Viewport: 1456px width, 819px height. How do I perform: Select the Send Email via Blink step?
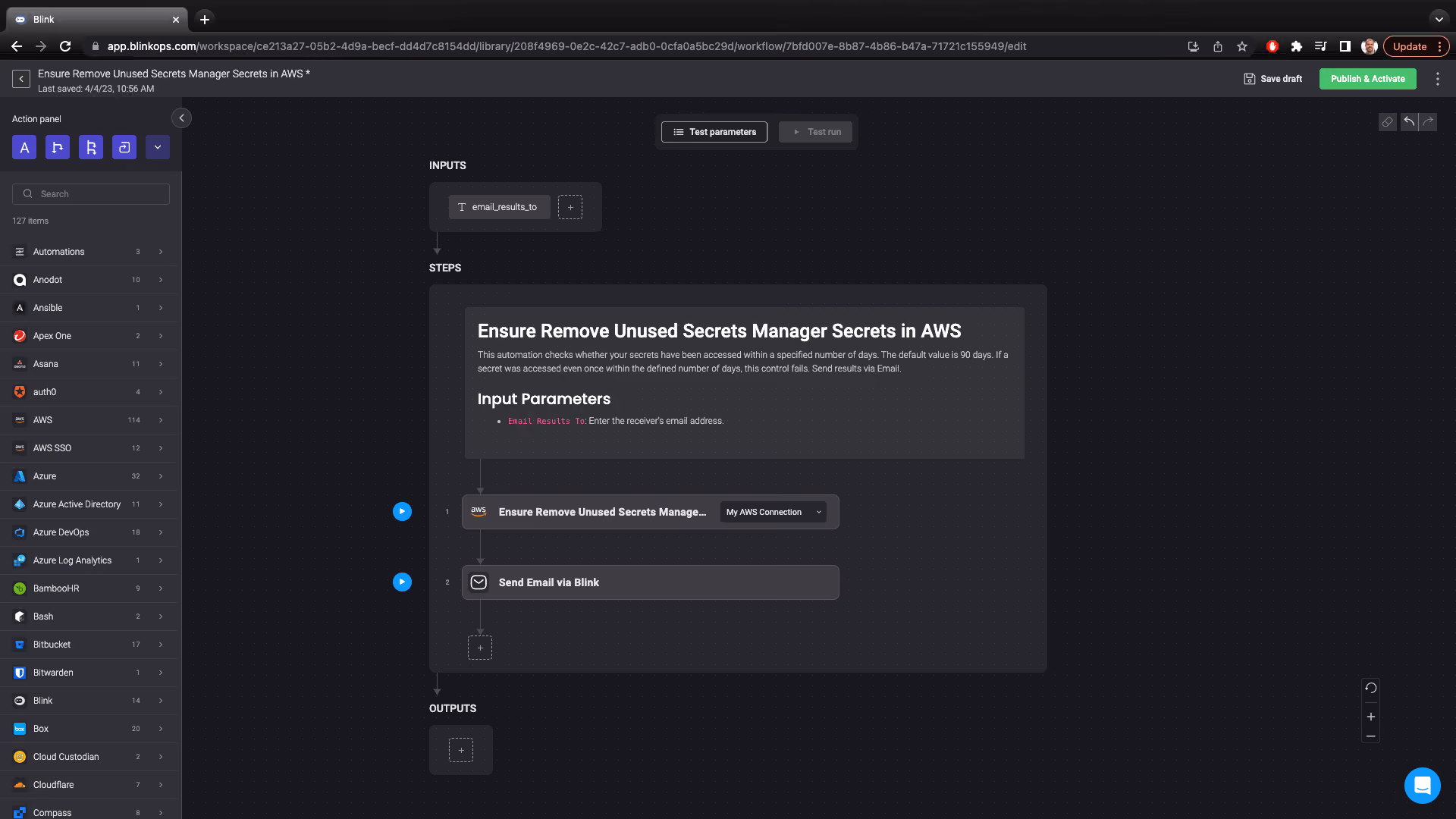point(650,582)
